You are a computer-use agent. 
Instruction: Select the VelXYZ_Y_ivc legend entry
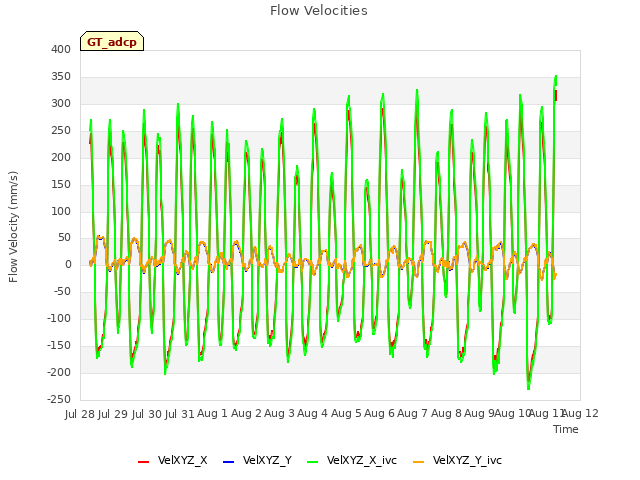(458, 460)
